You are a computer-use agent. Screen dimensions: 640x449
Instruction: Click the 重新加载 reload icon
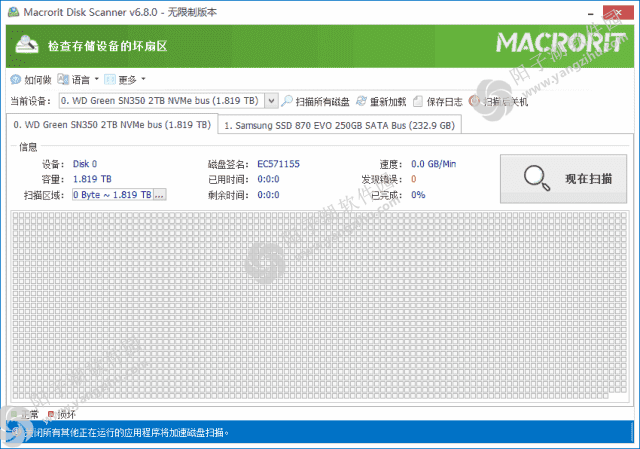(x=361, y=101)
